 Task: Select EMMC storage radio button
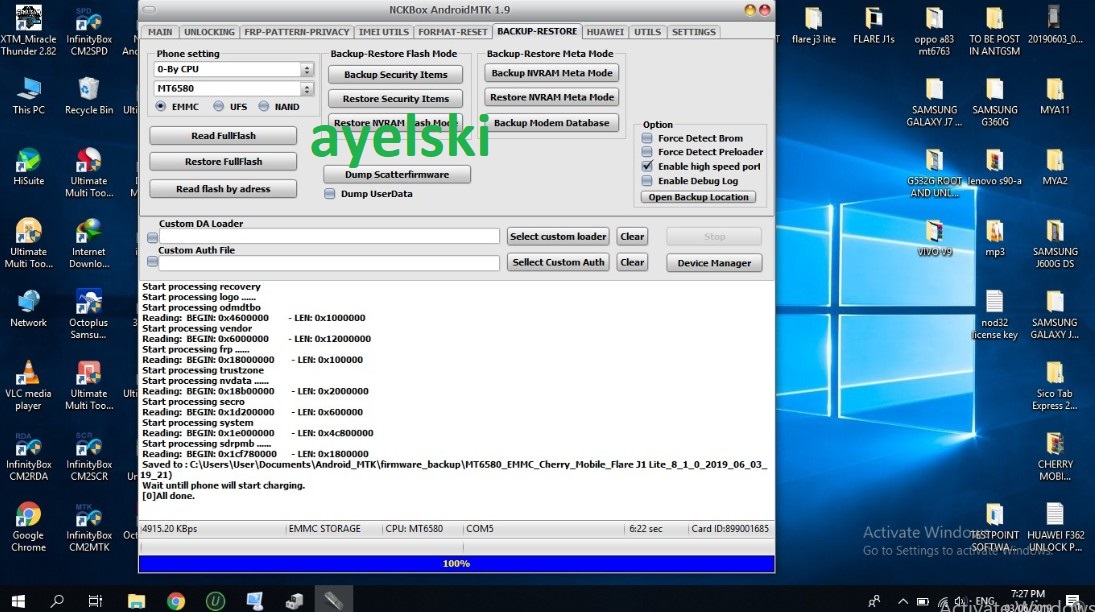(x=161, y=106)
